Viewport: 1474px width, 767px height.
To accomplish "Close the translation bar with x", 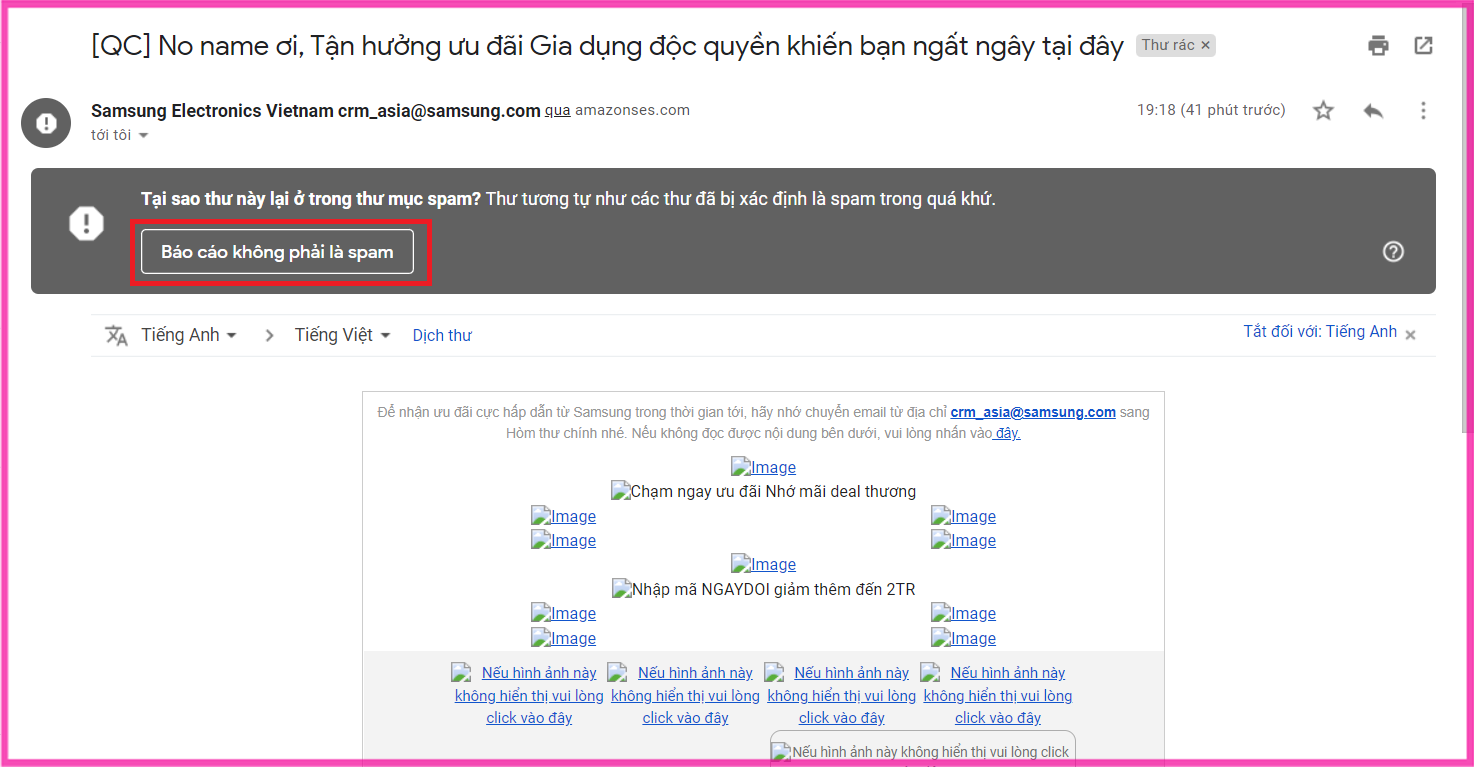I will pyautogui.click(x=1410, y=335).
